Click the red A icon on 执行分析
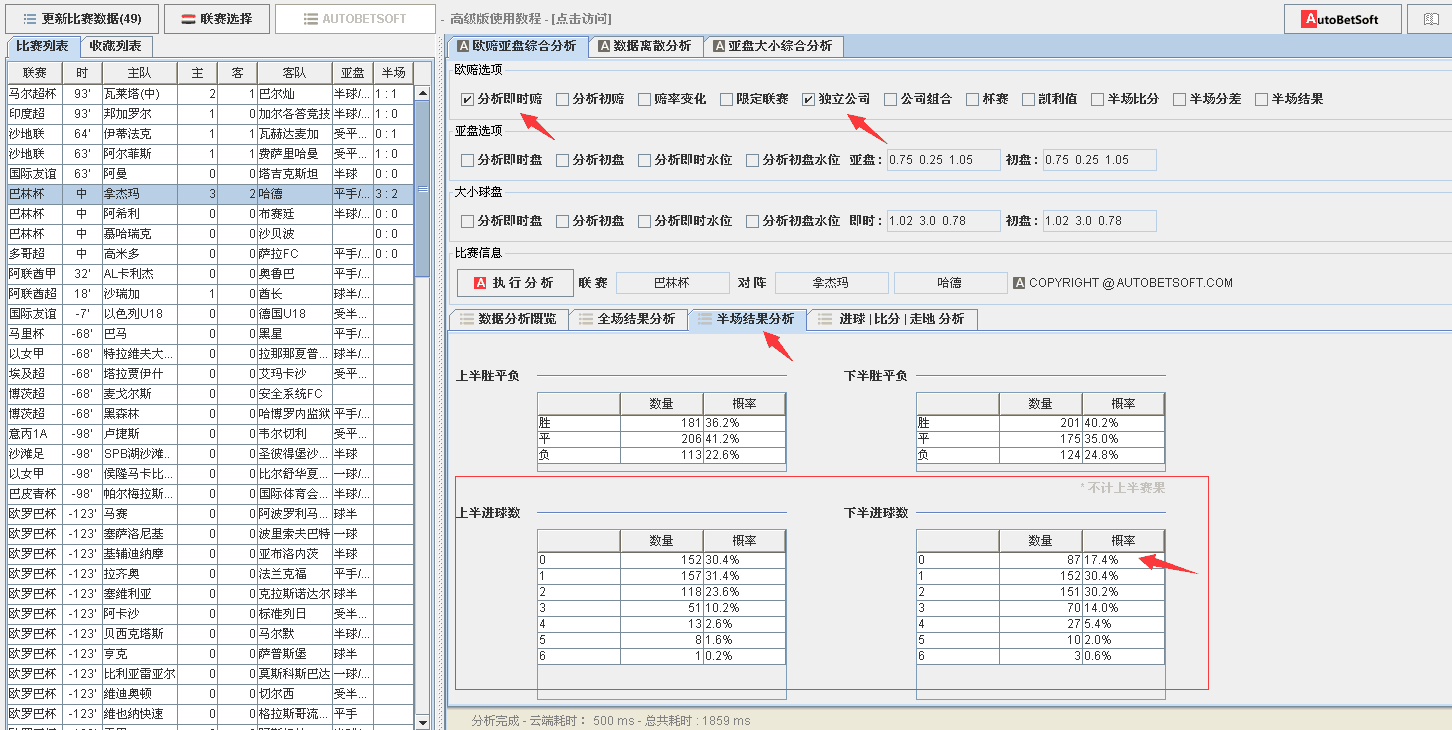The width and height of the screenshot is (1452, 730). (480, 283)
